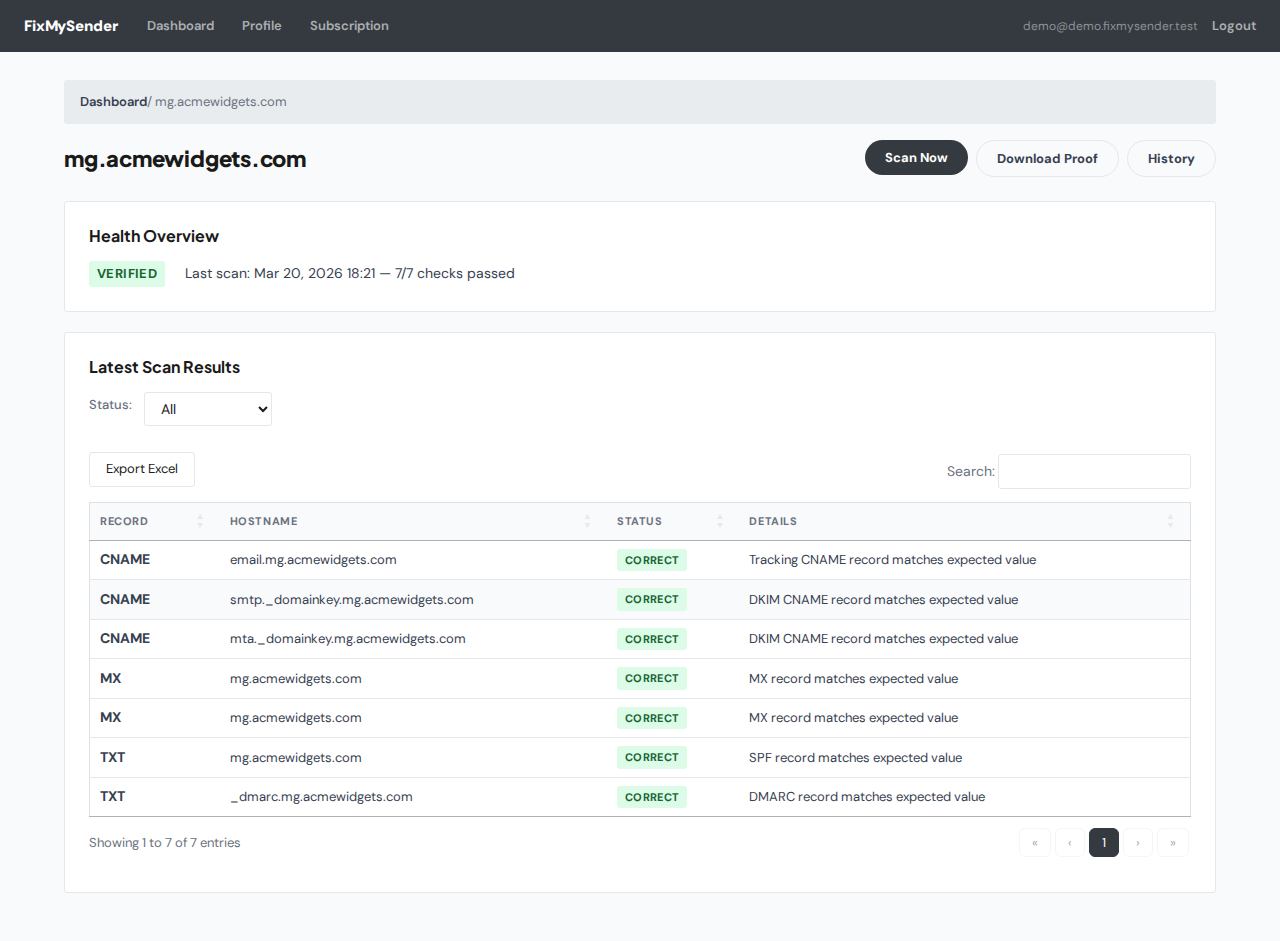Screen dimensions: 1280x941
Task: Click inside the Search field
Action: point(1094,470)
